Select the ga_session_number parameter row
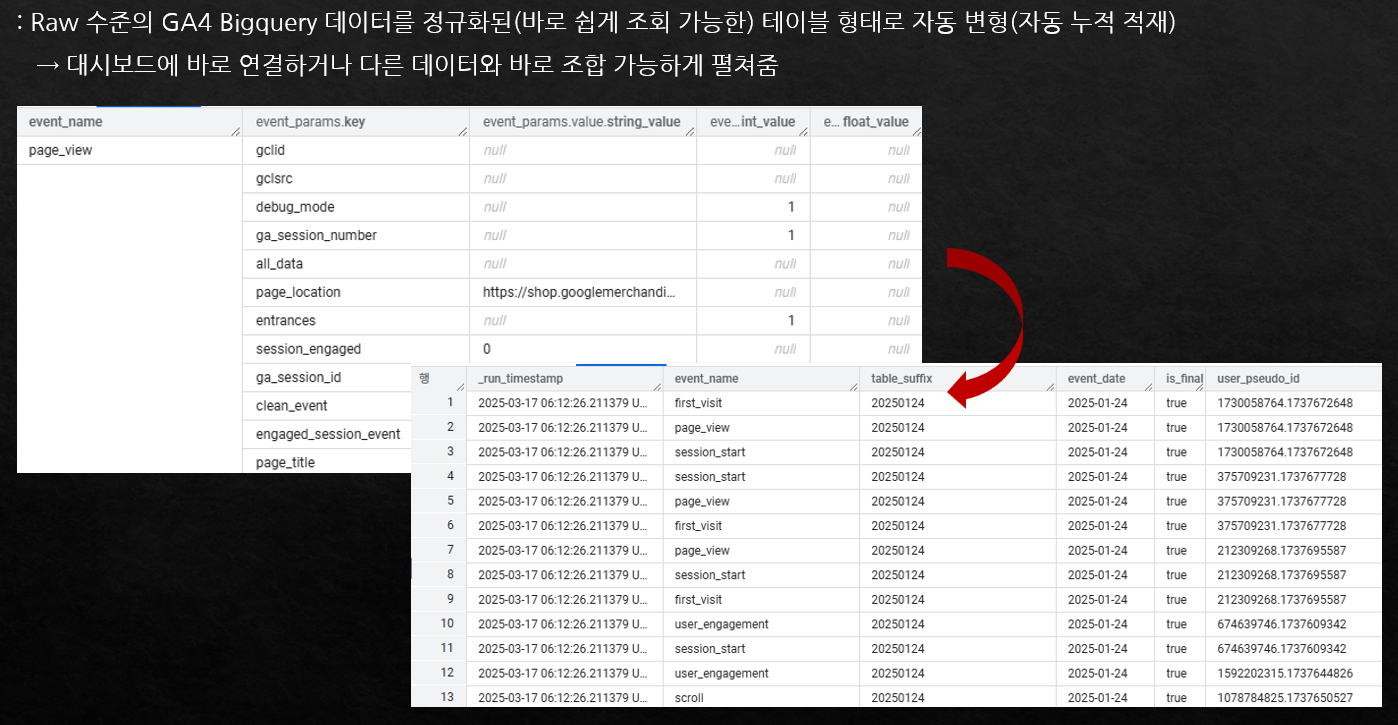This screenshot has height=725, width=1398. (x=305, y=234)
